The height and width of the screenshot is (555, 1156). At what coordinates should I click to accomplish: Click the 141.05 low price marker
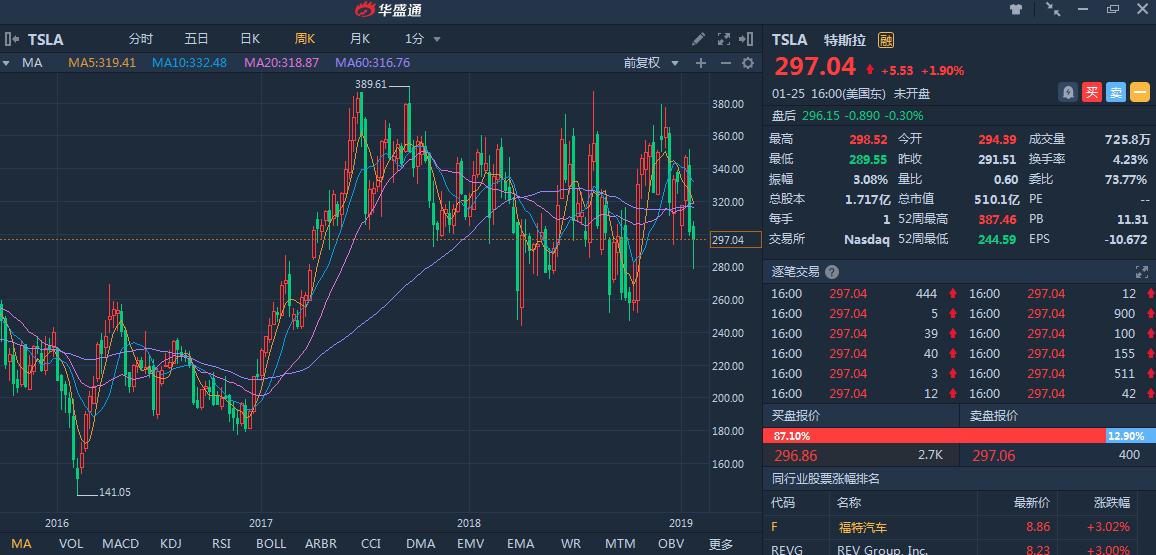coord(114,492)
